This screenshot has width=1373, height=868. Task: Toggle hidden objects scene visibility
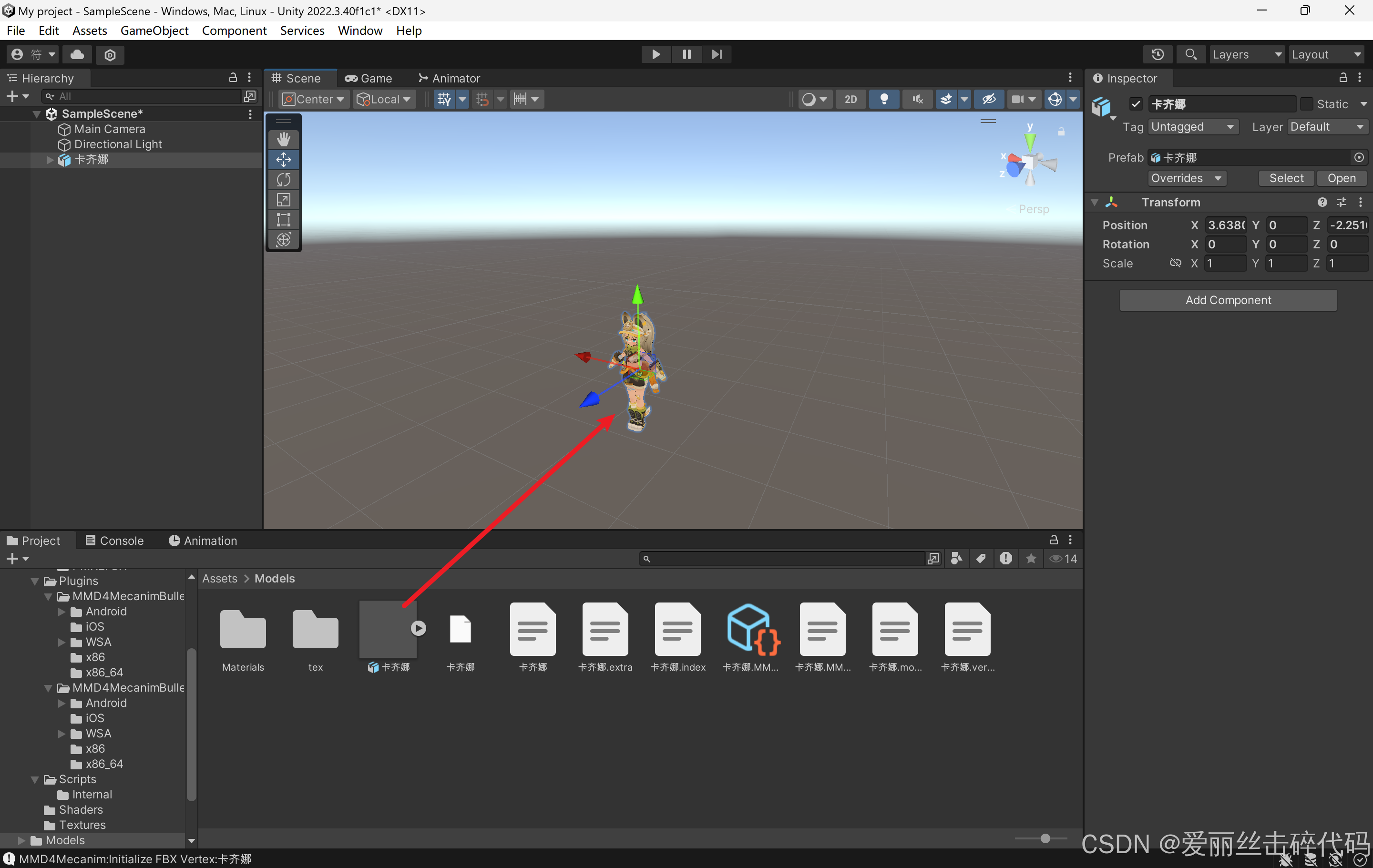989,99
